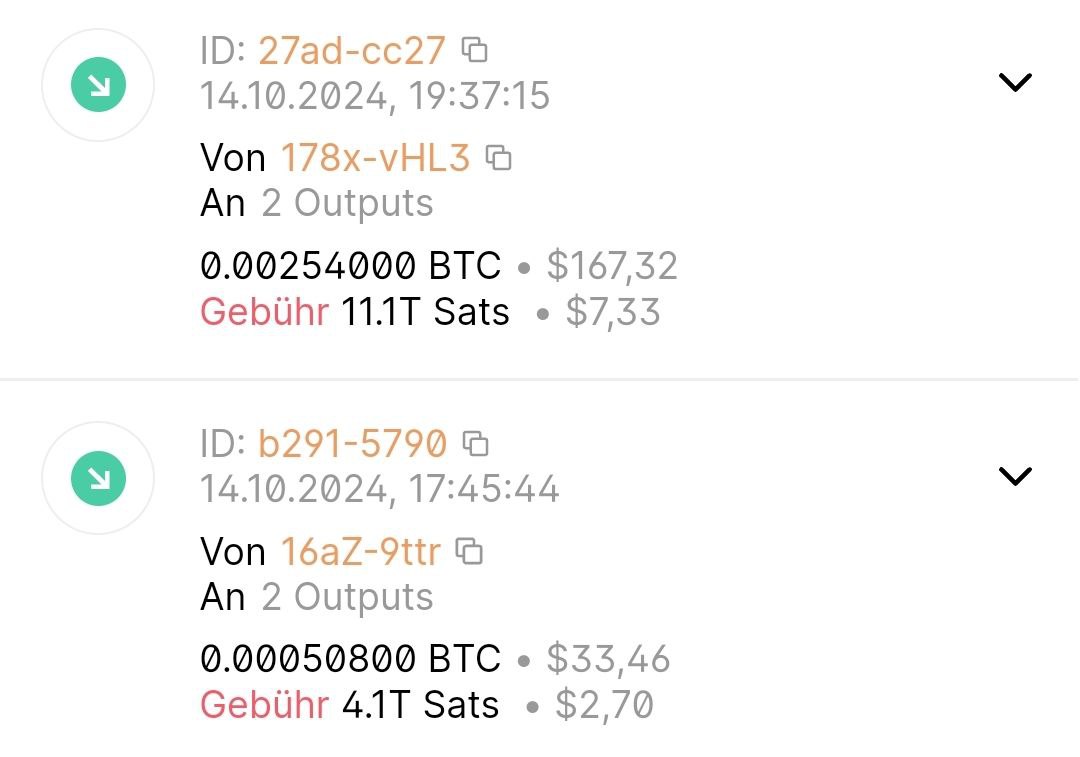Copy transaction ID 27ad-cc27

pos(475,50)
